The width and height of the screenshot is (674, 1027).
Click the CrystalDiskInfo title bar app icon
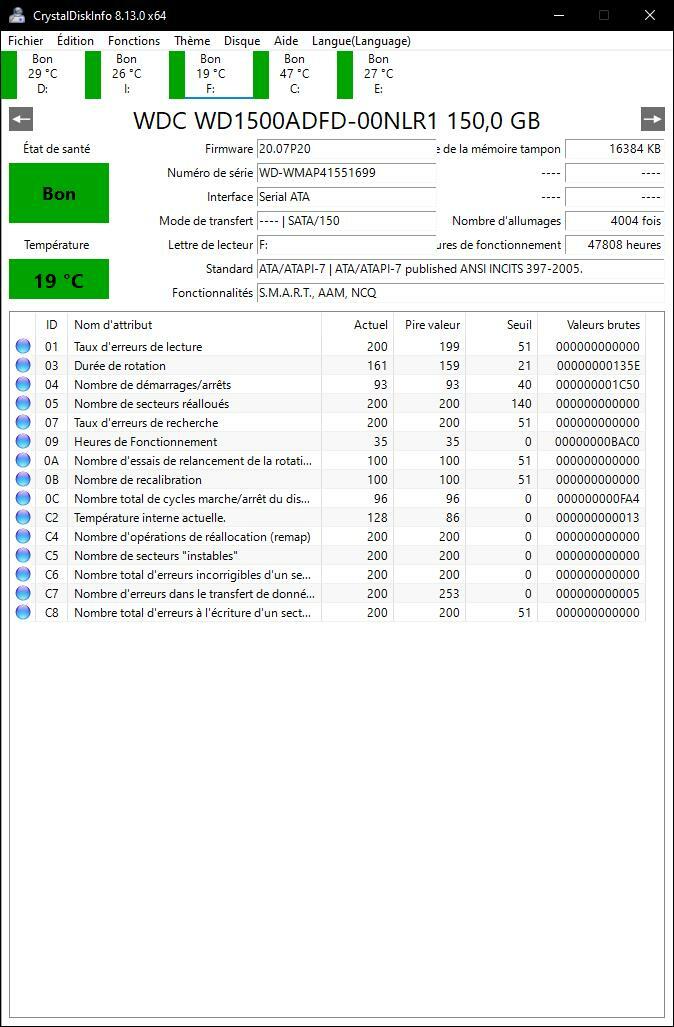pyautogui.click(x=17, y=15)
